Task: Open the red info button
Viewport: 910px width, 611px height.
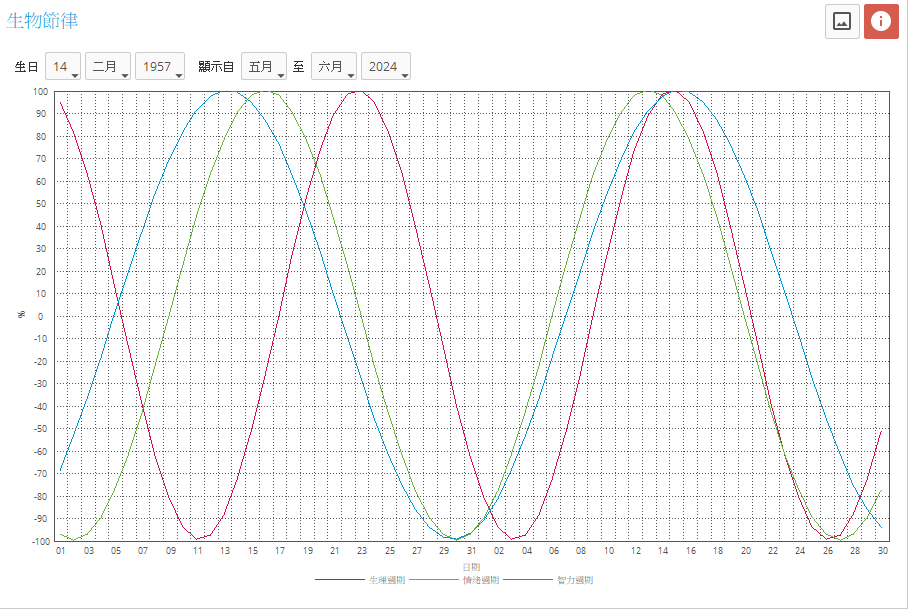Action: [881, 21]
